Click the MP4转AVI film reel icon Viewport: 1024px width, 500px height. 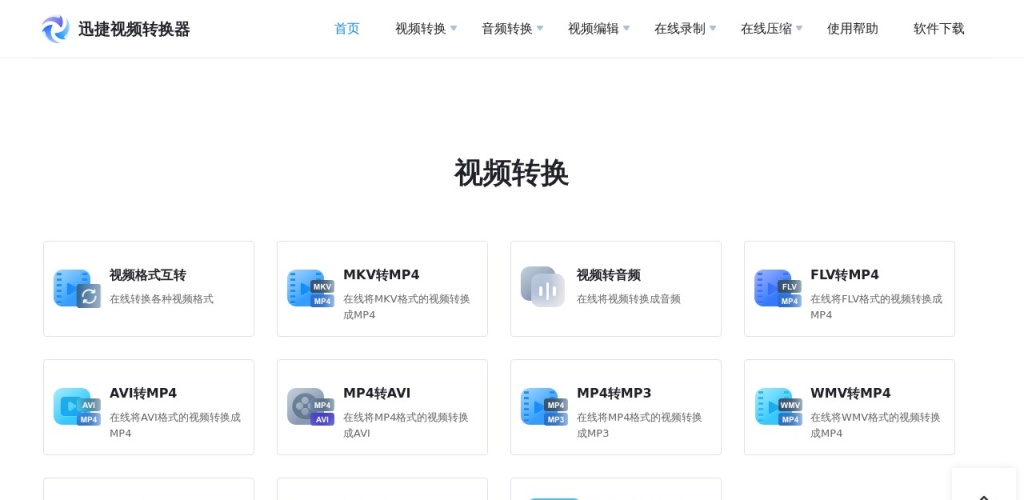[310, 407]
